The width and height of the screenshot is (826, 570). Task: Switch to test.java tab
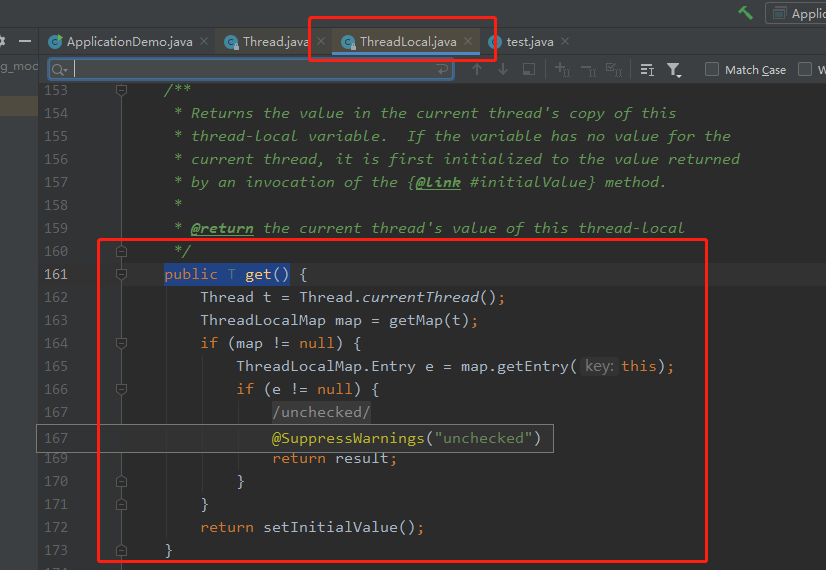click(529, 42)
